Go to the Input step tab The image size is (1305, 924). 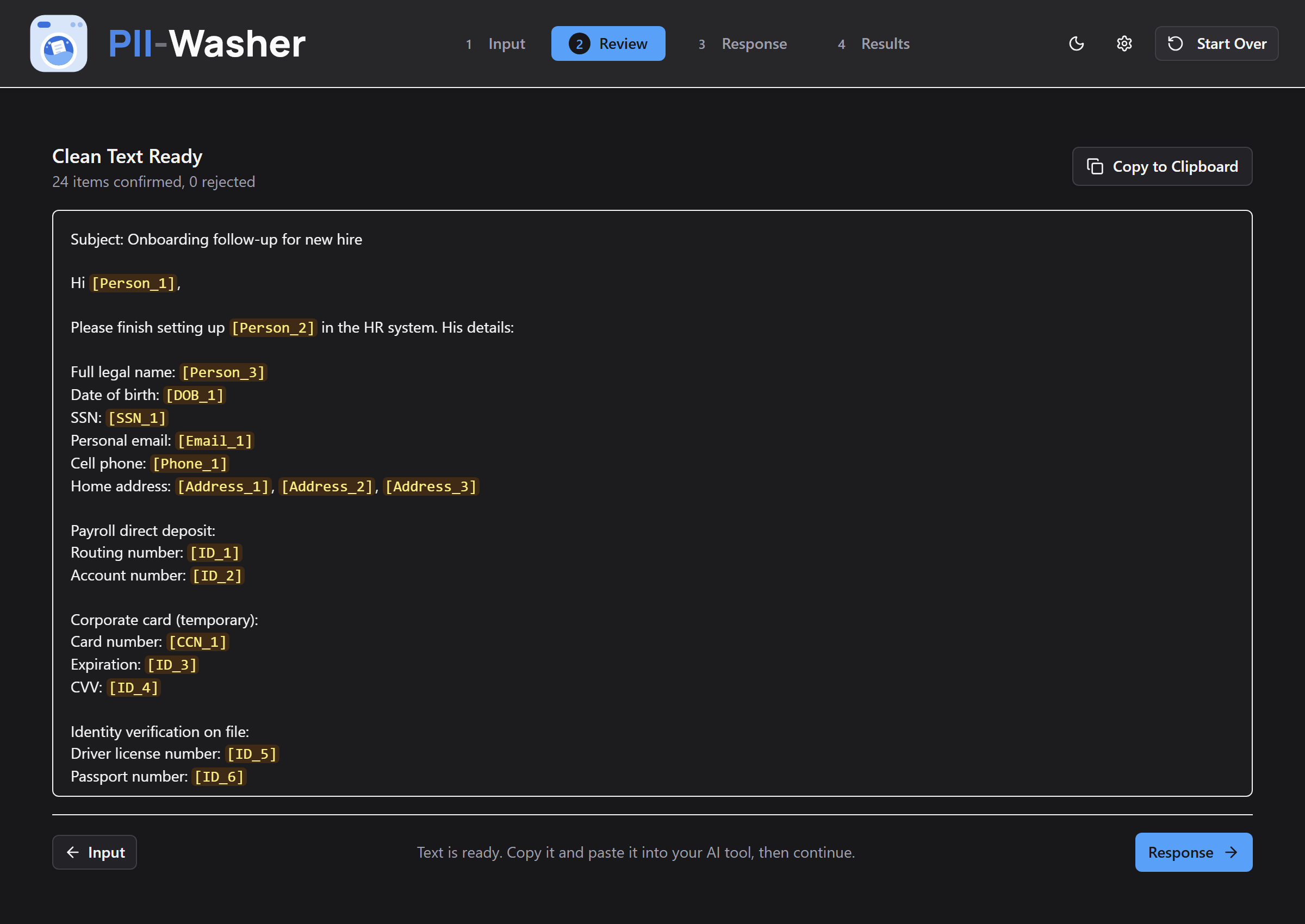point(495,43)
